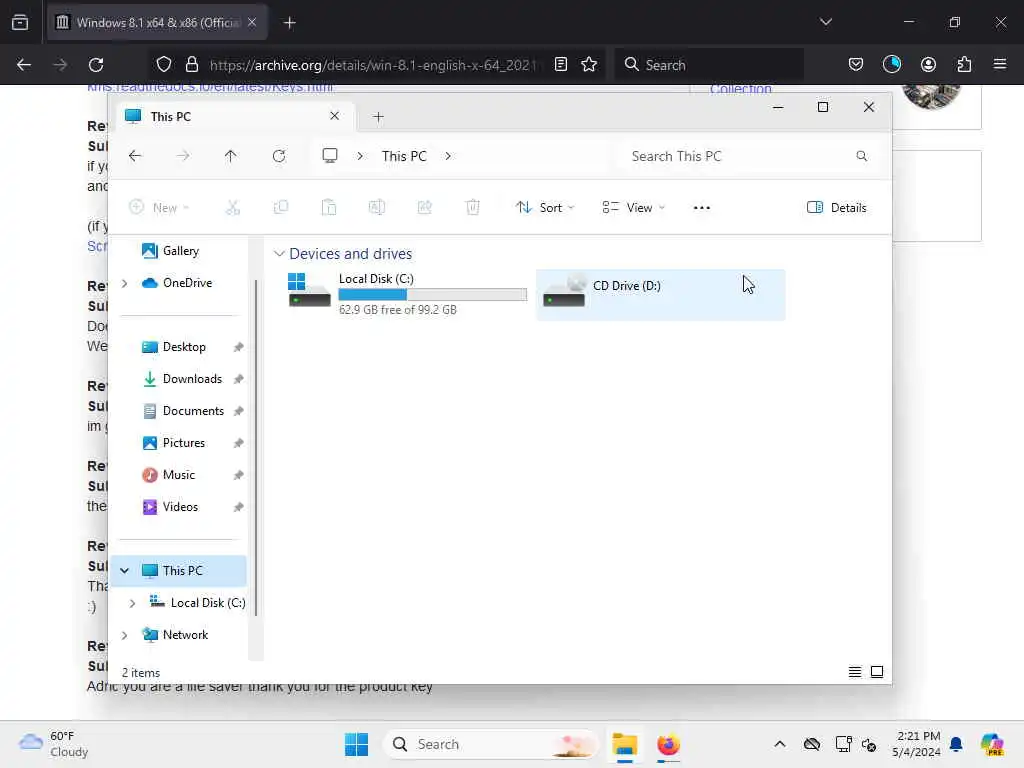Open the Sort dropdown

[x=545, y=208]
